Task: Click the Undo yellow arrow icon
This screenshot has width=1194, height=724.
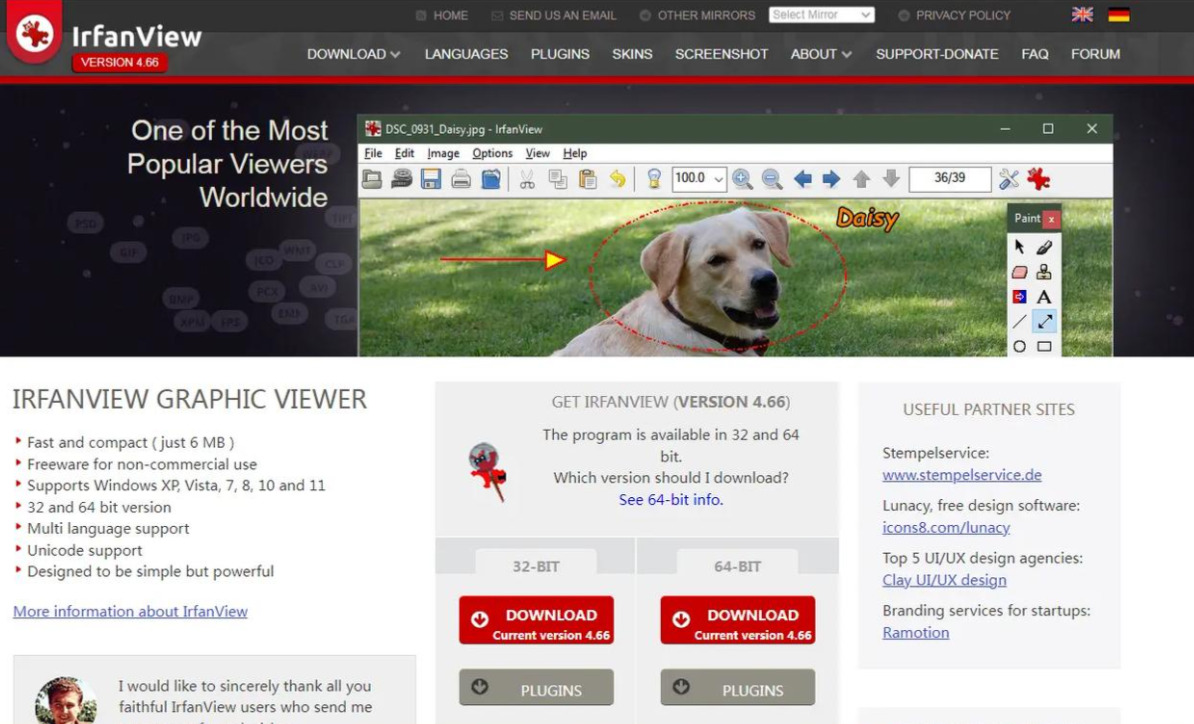Action: (x=618, y=179)
